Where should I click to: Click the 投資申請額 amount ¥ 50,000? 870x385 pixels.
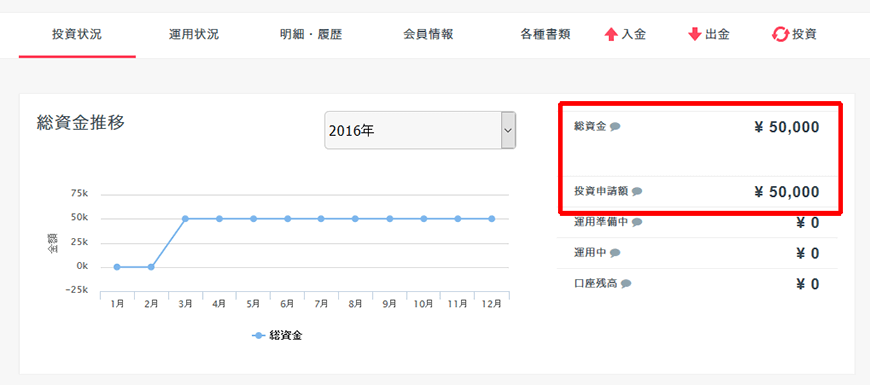pyautogui.click(x=787, y=192)
